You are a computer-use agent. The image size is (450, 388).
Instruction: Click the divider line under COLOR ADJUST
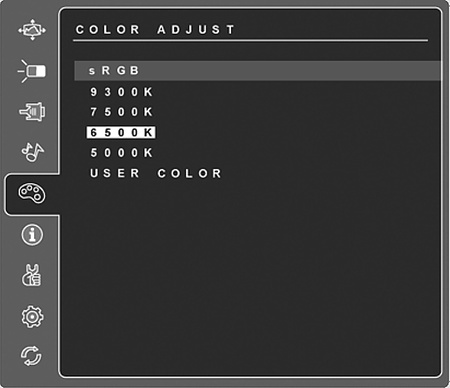click(251, 41)
